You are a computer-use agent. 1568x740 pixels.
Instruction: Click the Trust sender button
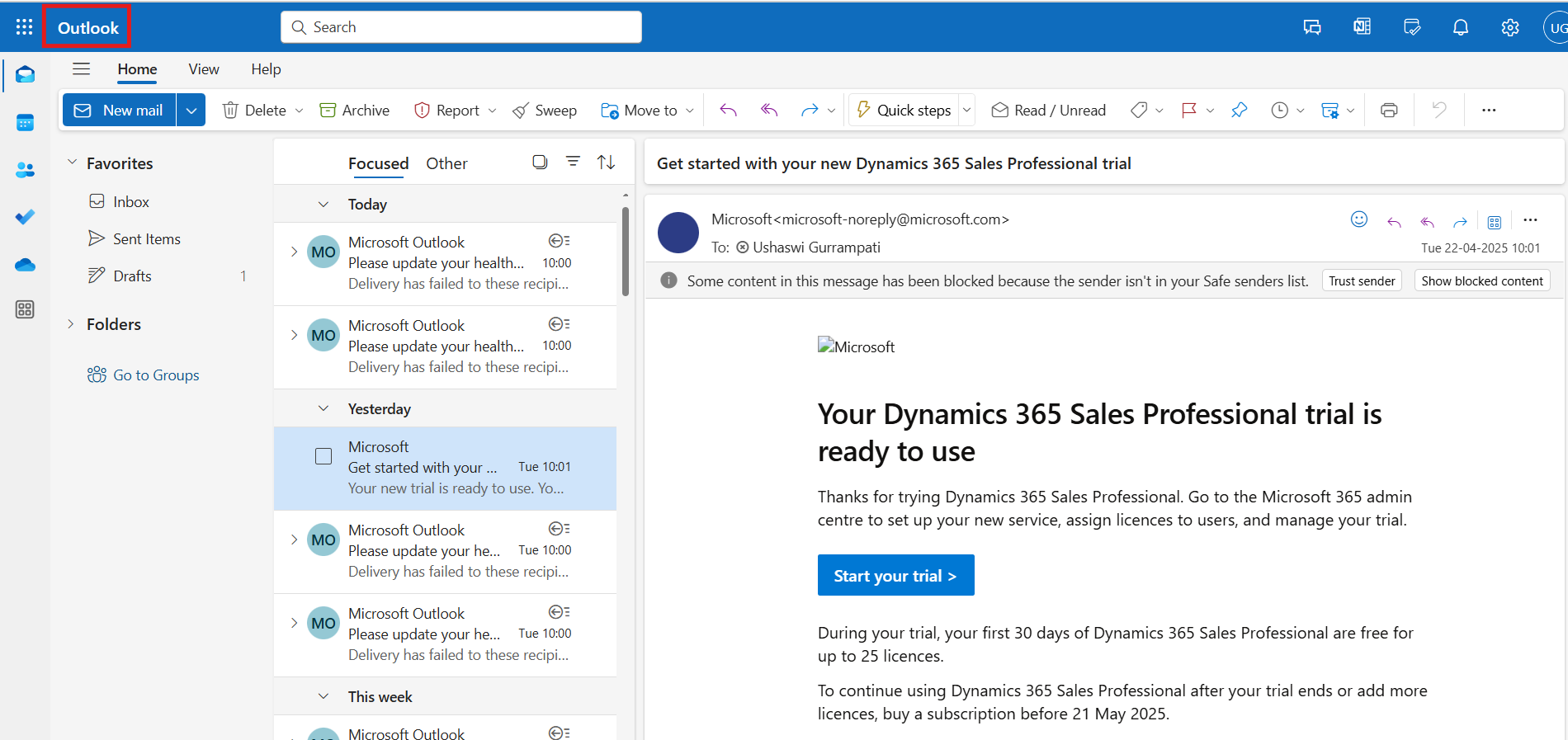point(1361,281)
